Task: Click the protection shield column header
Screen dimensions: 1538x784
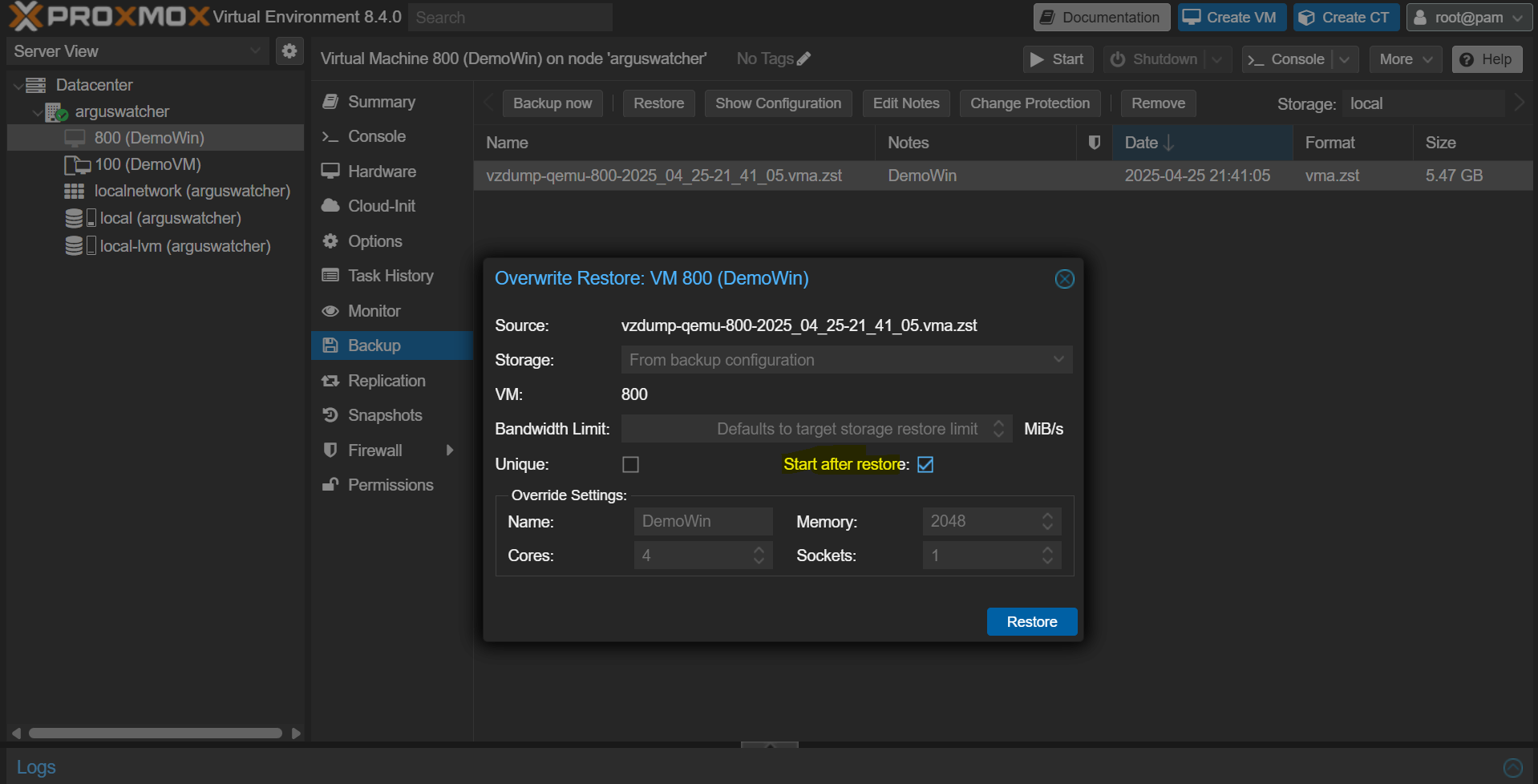Action: (1094, 143)
